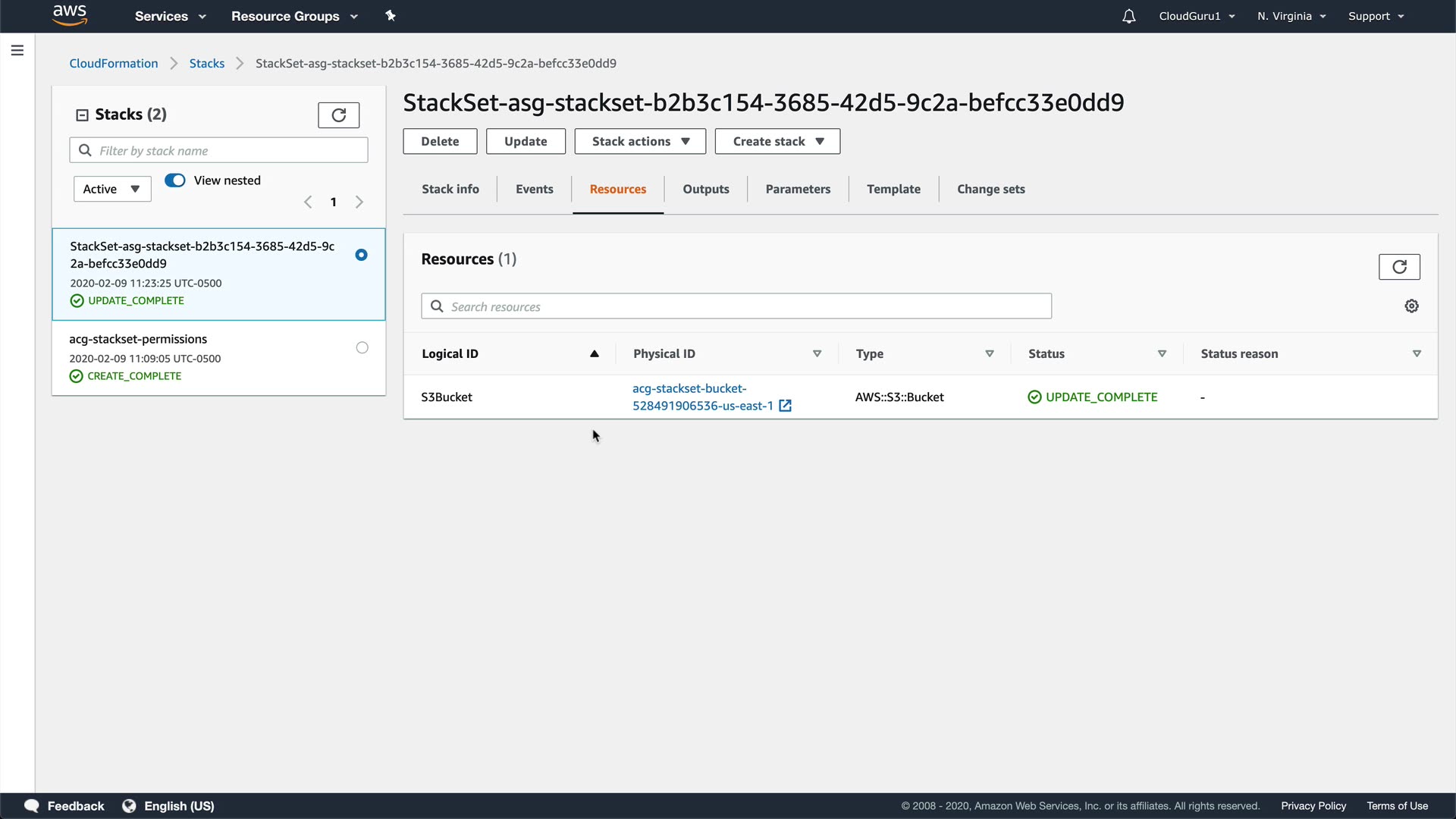Viewport: 1456px width, 819px height.
Task: Refresh the Resources table
Action: [x=1398, y=267]
